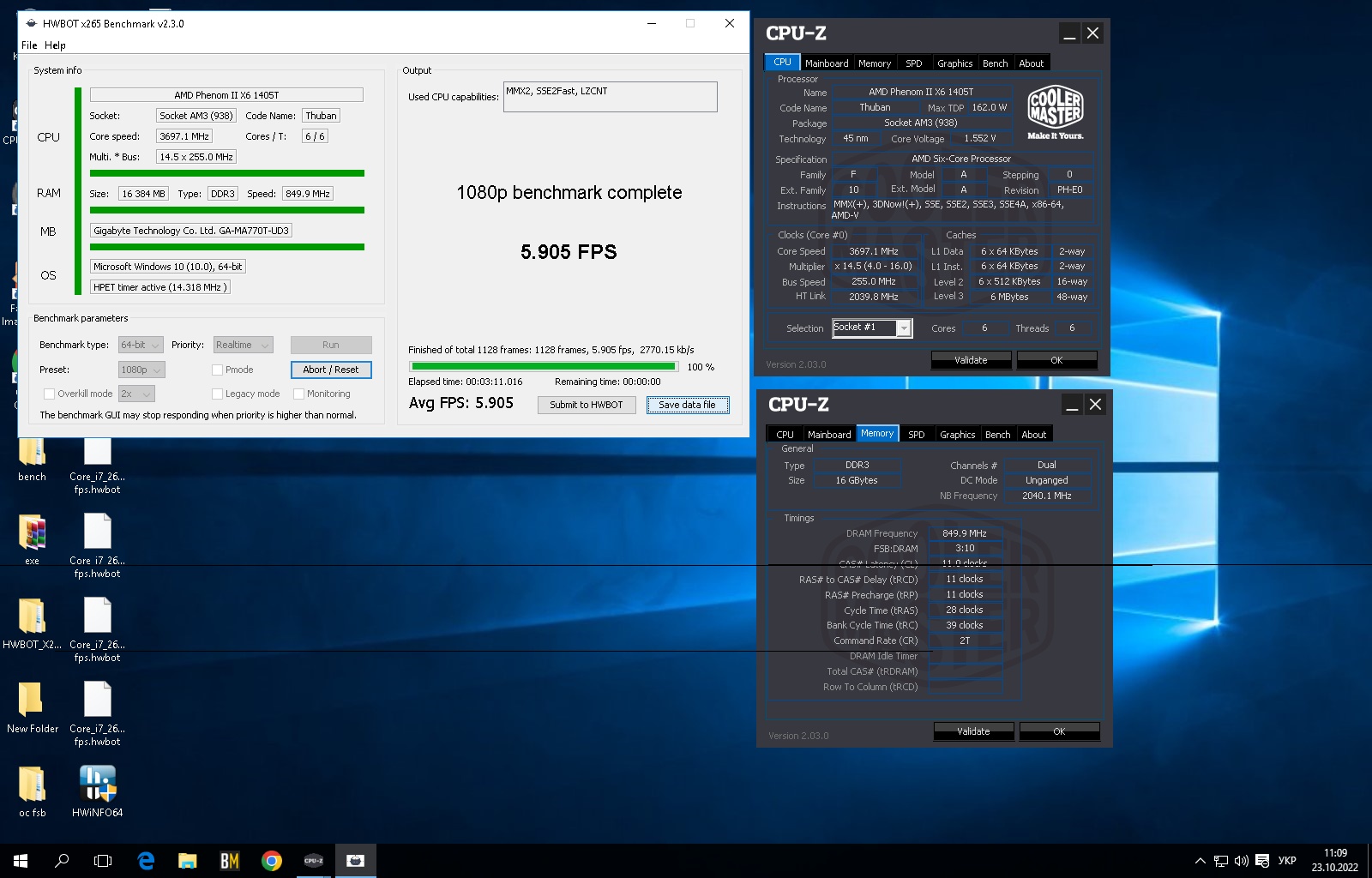Click the Used CPU capabilities text box
1372x878 pixels.
point(610,97)
